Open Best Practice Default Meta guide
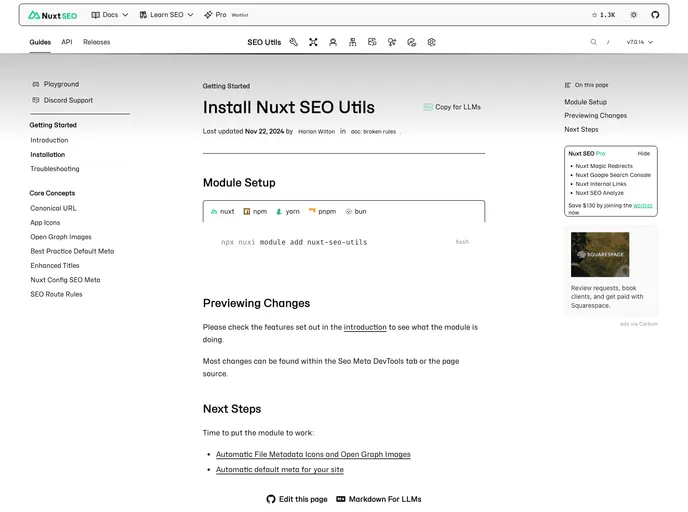 click(72, 251)
